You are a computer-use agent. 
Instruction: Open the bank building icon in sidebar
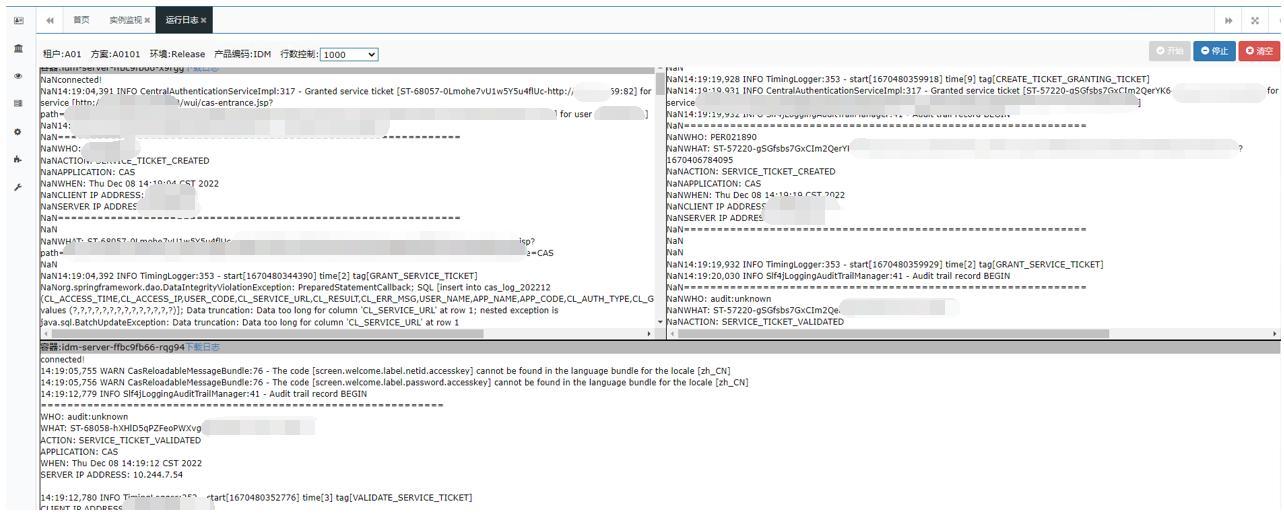18,48
